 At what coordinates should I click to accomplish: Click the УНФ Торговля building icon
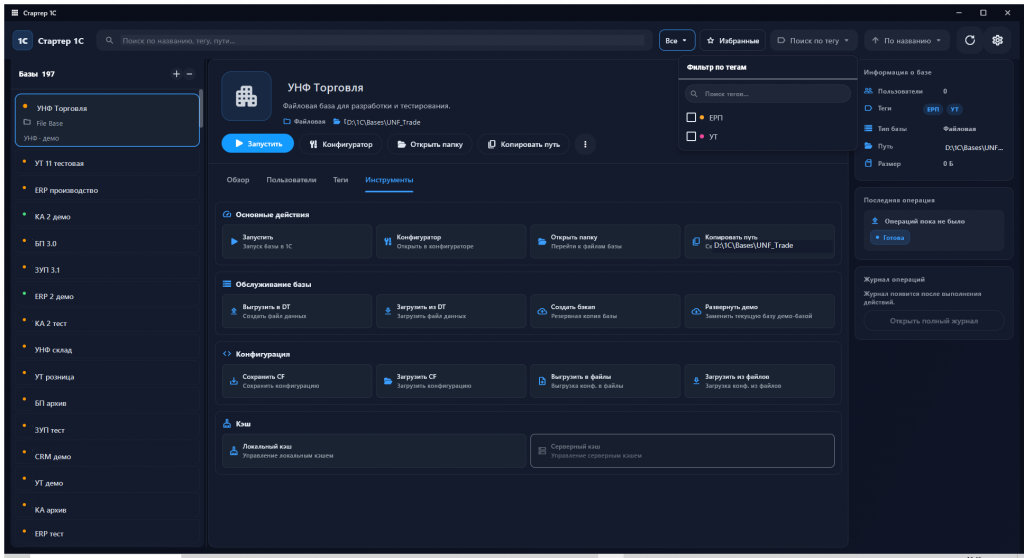[x=246, y=96]
